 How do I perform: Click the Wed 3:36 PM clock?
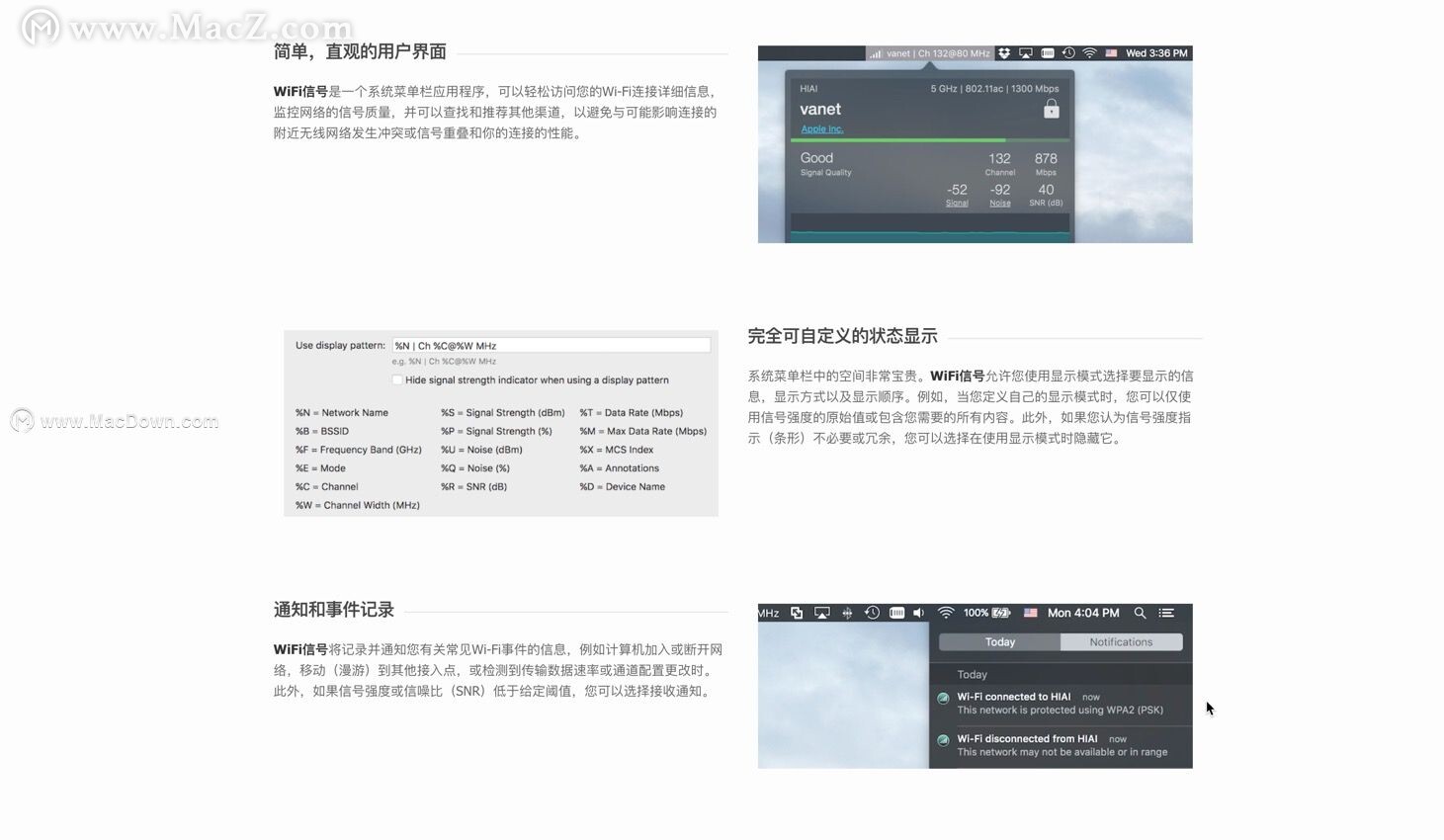pyautogui.click(x=1156, y=53)
